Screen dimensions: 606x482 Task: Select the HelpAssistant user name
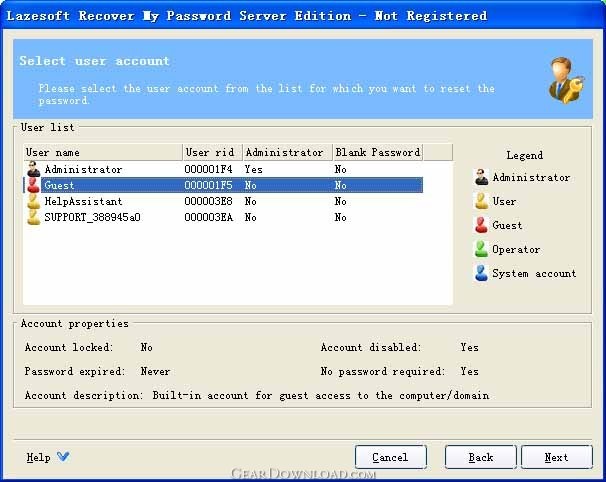click(83, 201)
